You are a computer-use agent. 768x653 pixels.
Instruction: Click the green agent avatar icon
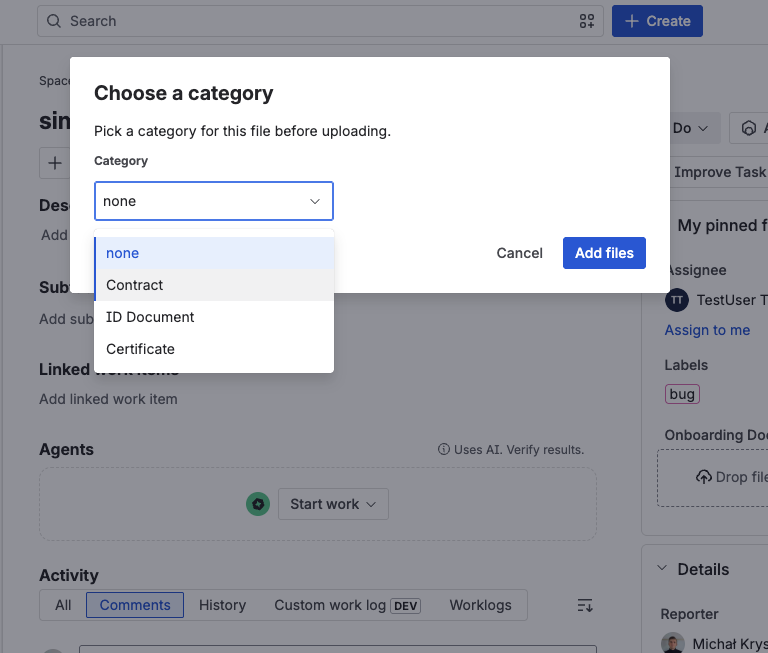coord(258,504)
